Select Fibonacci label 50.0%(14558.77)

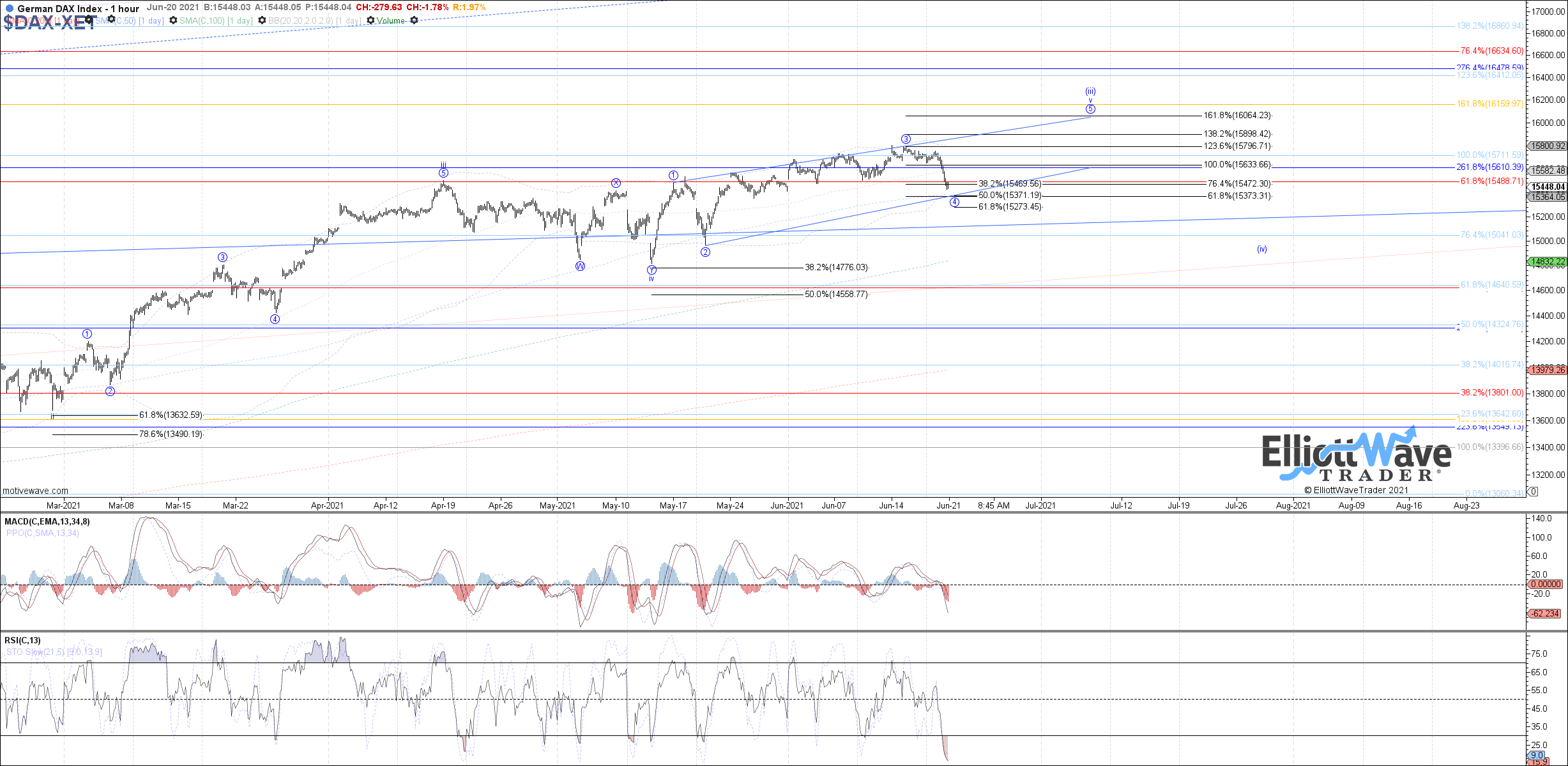click(x=837, y=295)
